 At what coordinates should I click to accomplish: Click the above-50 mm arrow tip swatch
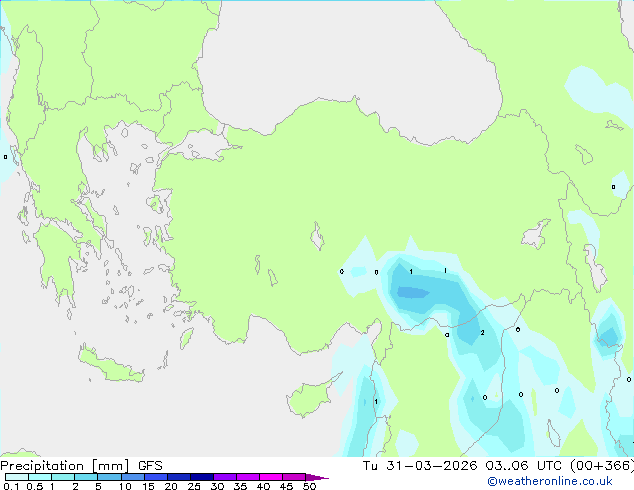point(316,477)
